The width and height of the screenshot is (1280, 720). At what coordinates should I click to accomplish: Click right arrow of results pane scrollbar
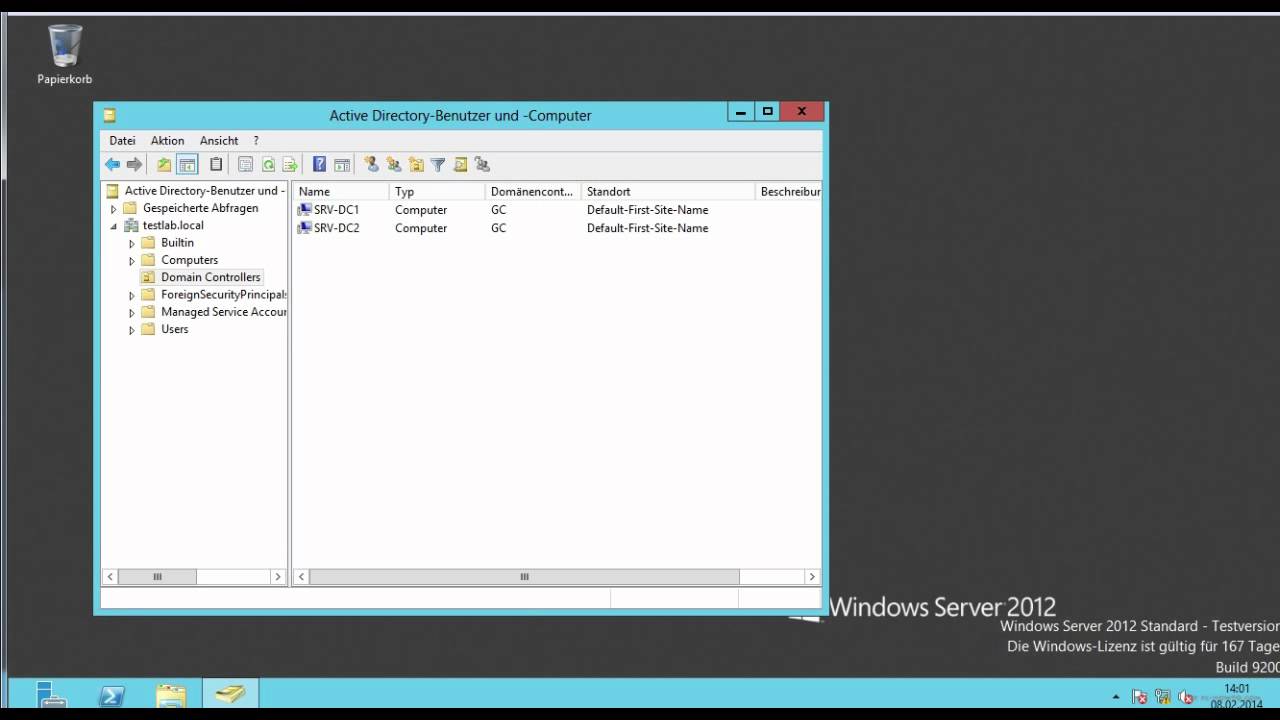pos(812,577)
